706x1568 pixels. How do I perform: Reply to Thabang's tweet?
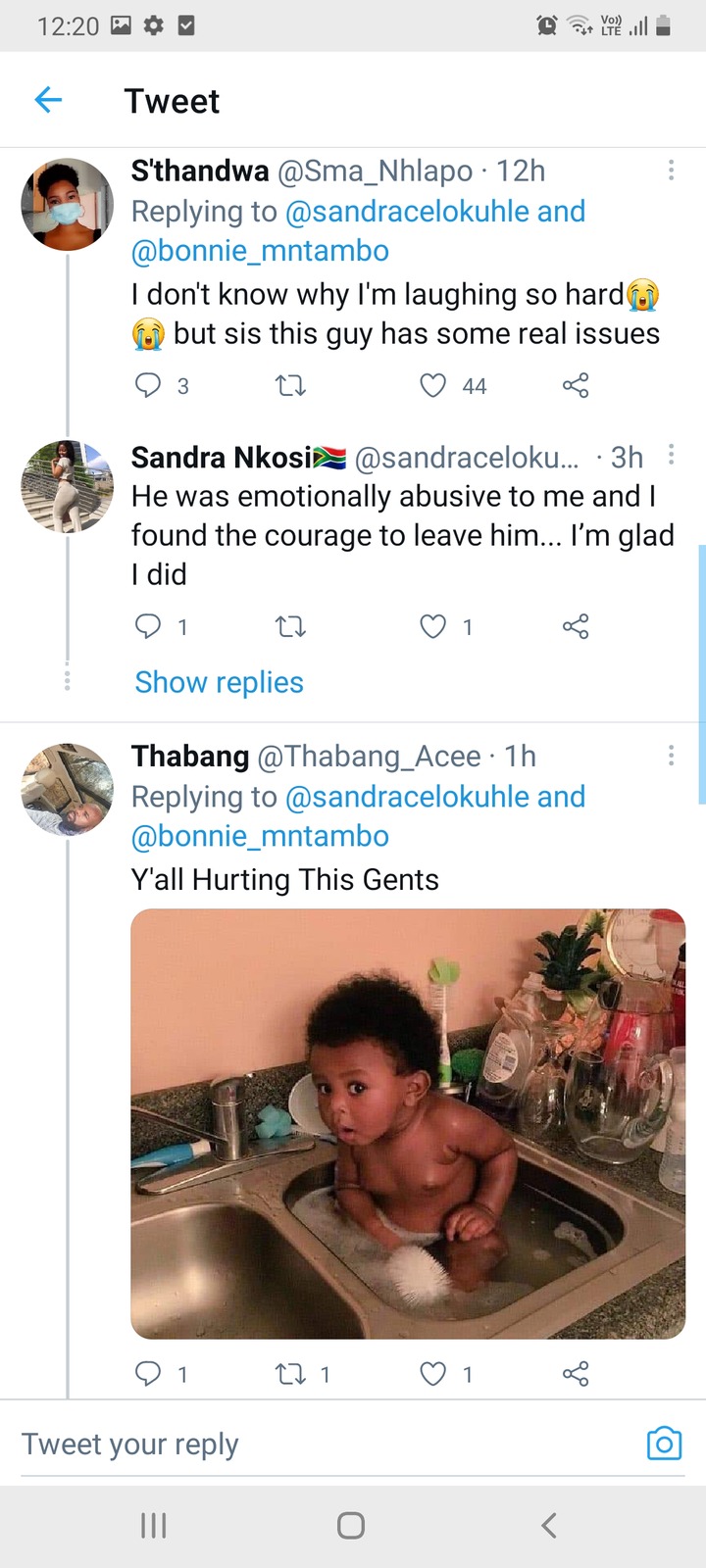147,1374
